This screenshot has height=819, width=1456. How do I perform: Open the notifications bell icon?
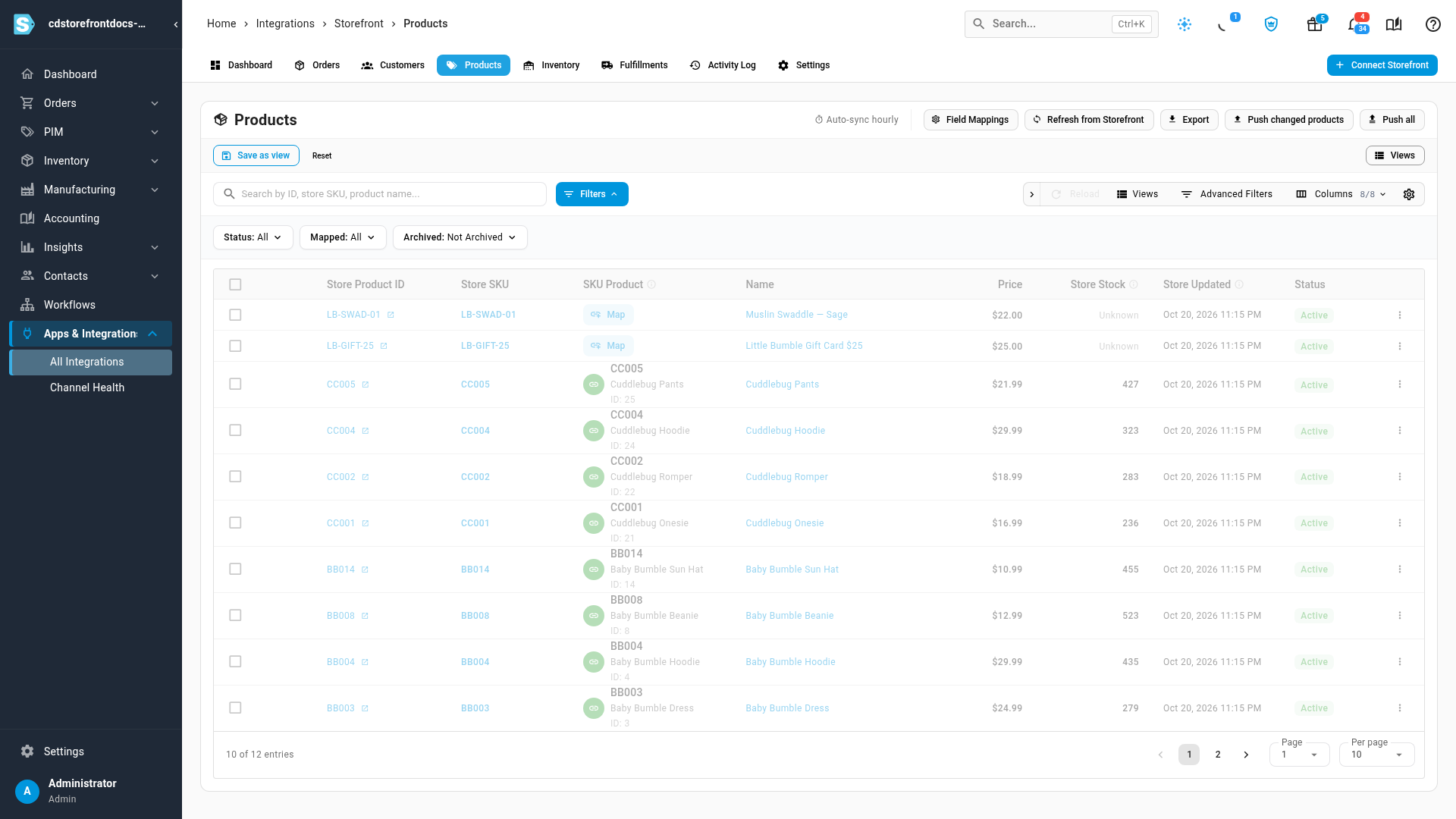(1355, 24)
